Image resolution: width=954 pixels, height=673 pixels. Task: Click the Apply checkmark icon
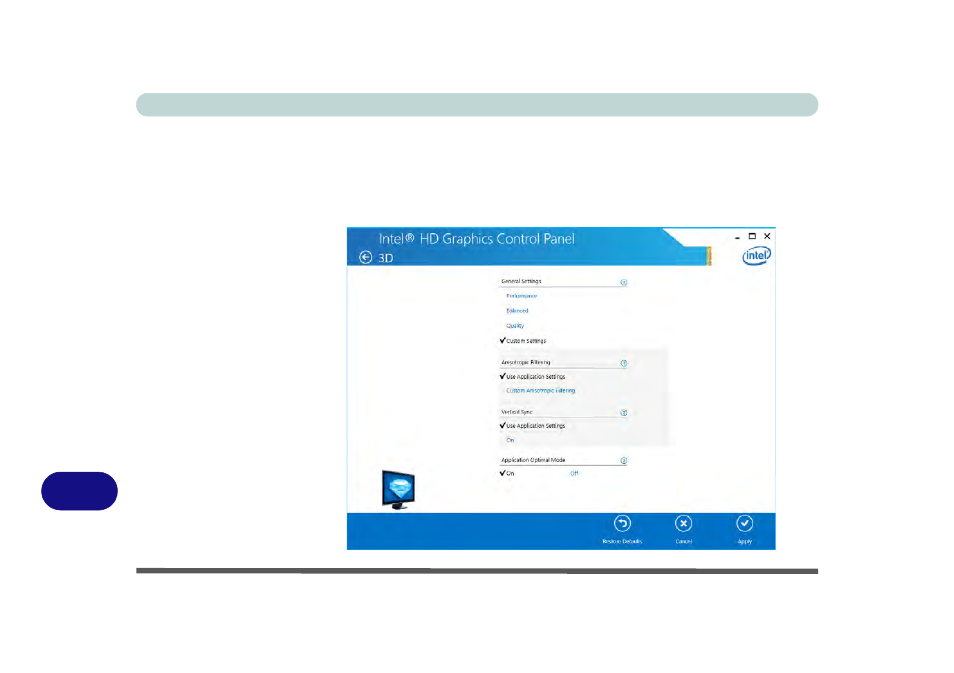coord(744,523)
